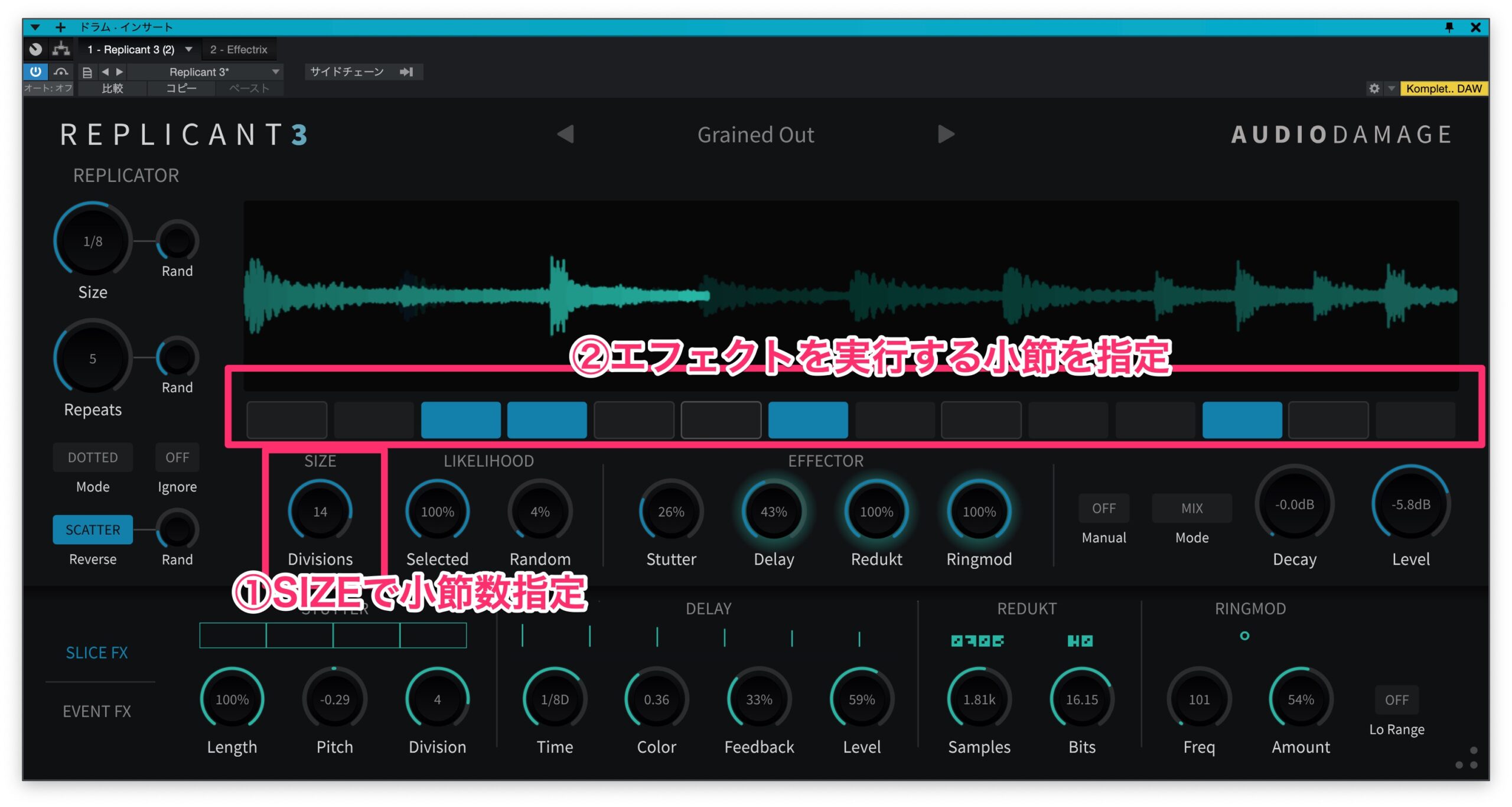Enable SCATTER reverse mode

point(92,529)
